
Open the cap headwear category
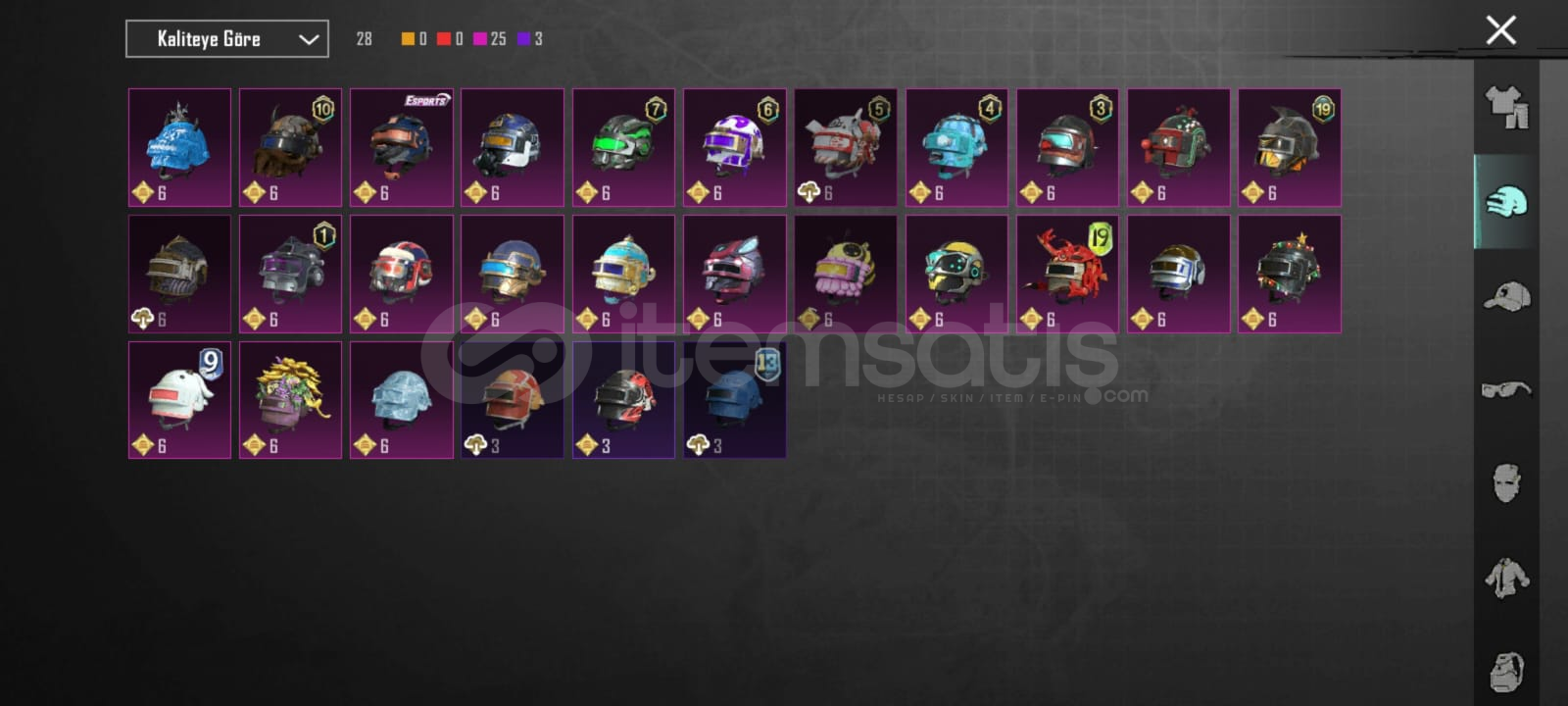coord(1506,295)
